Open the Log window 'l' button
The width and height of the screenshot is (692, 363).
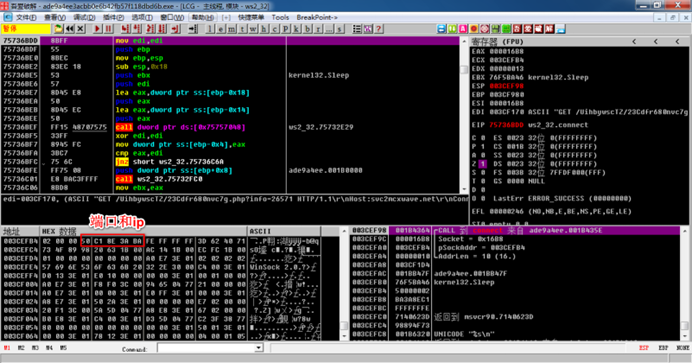(x=210, y=29)
